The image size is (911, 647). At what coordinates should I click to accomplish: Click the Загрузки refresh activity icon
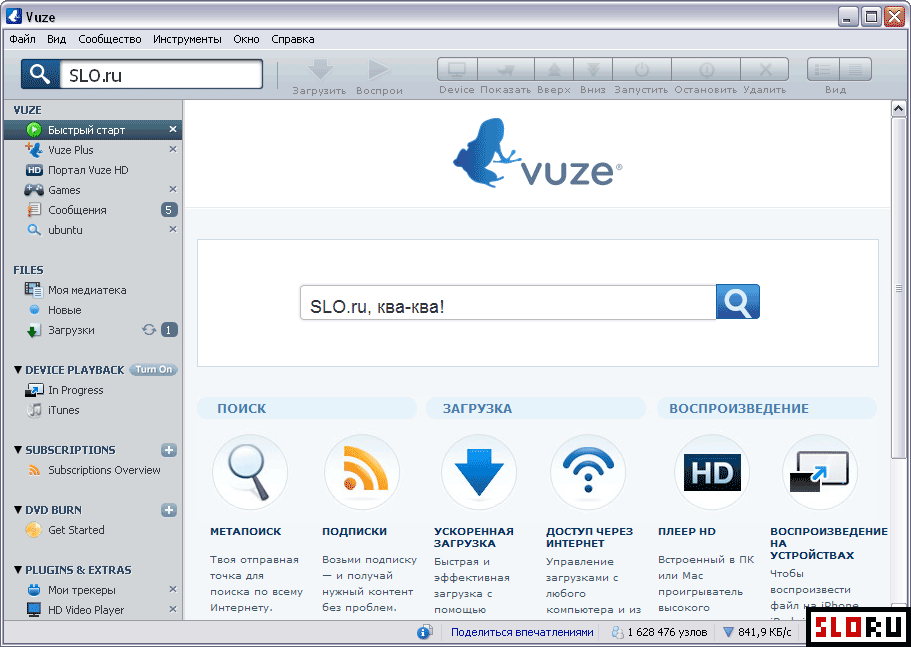click(149, 330)
